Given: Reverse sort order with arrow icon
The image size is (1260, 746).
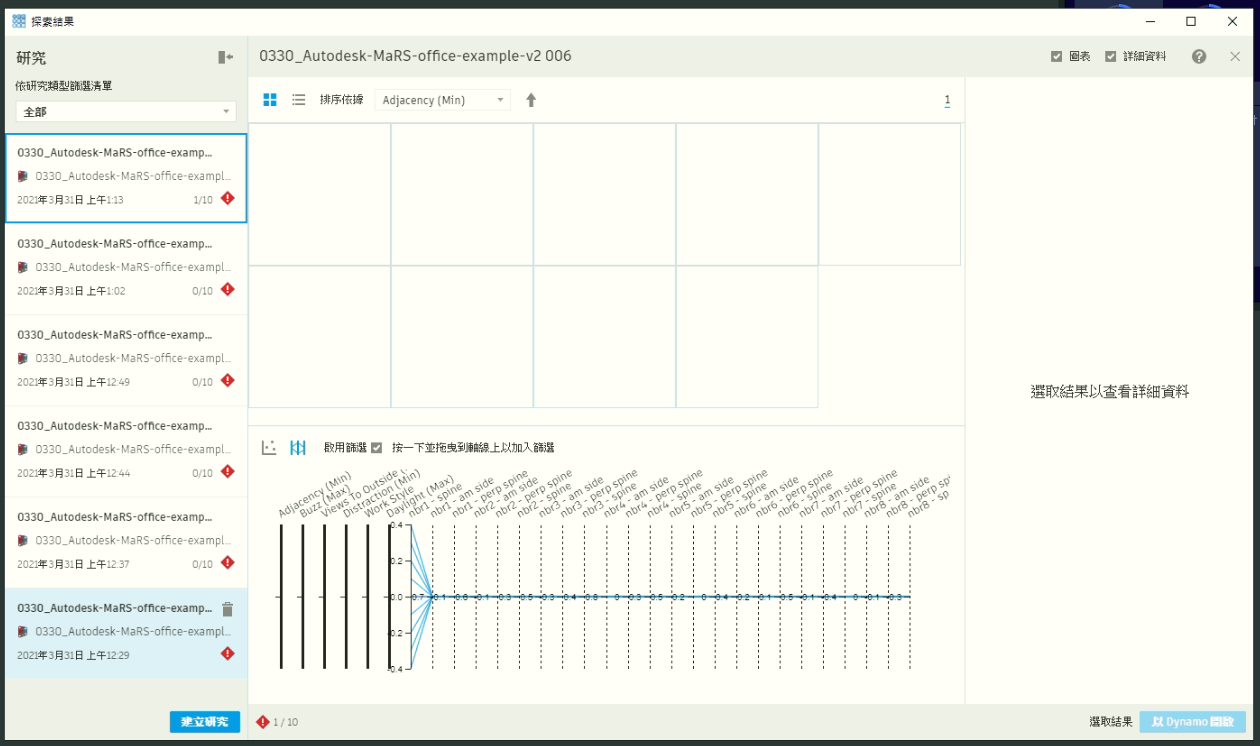Looking at the screenshot, I should point(531,100).
